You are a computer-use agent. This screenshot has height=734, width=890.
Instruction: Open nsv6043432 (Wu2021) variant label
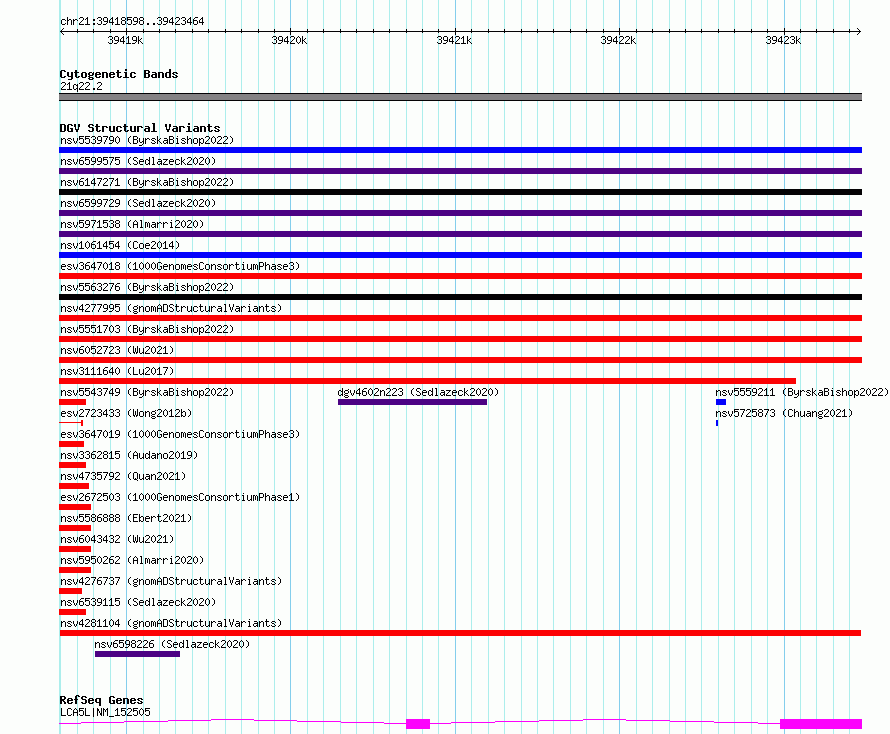click(117, 539)
